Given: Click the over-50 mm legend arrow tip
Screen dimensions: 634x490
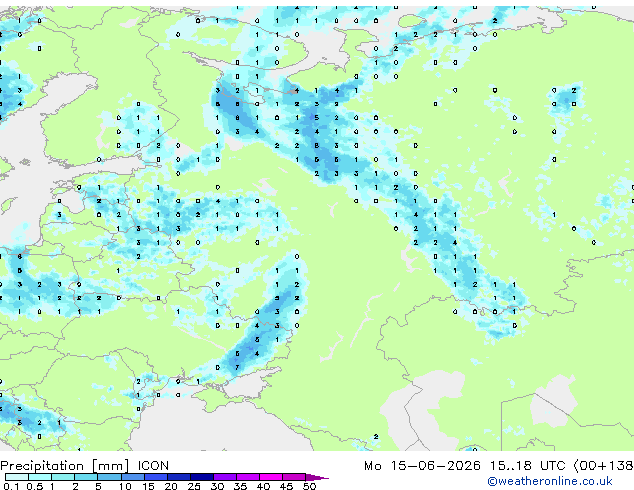Looking at the screenshot, I should tap(317, 477).
